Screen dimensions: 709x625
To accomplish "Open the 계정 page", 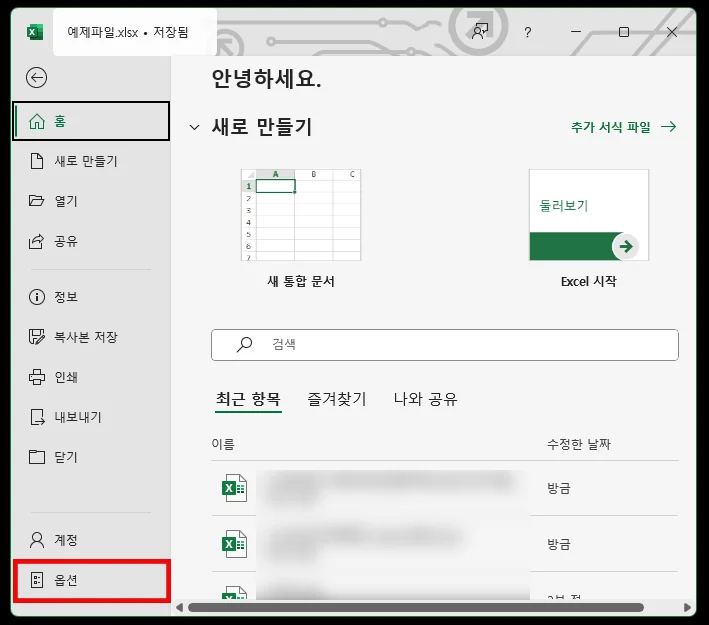I will point(91,540).
